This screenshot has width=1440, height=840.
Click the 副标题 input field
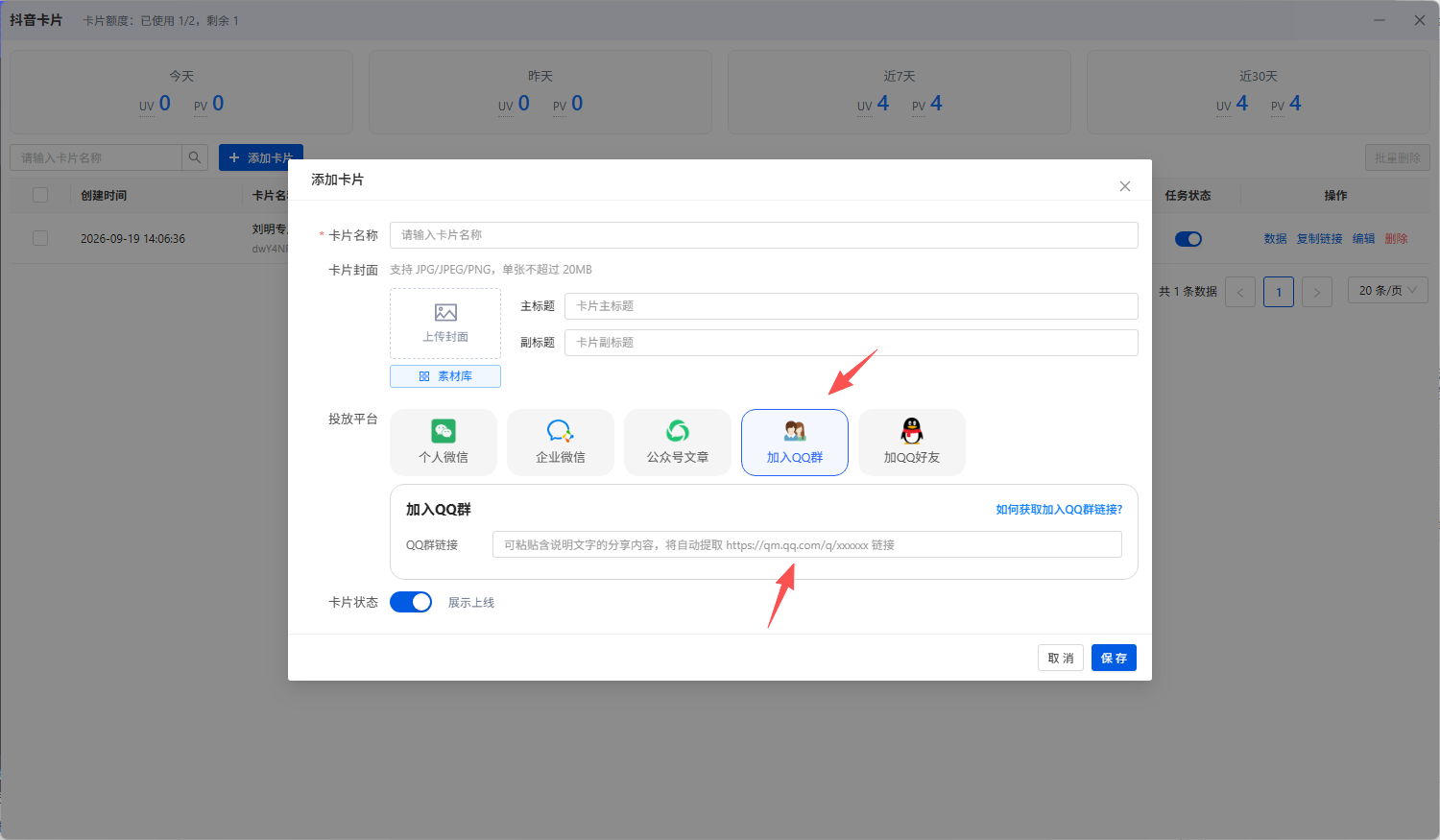[852, 343]
